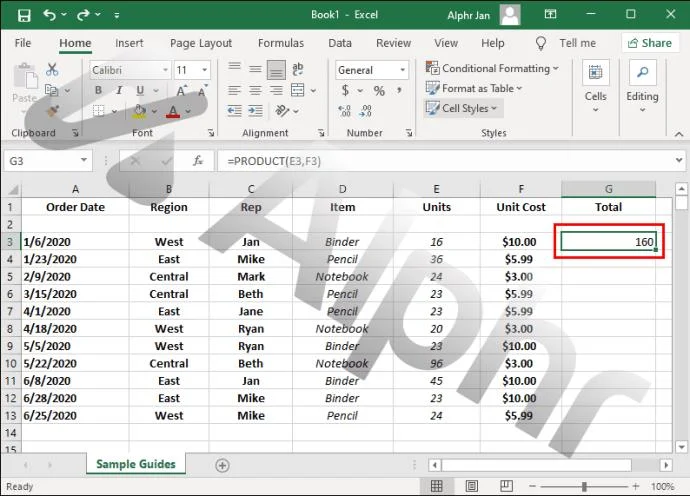Switch to the Page Layout tab
The image size is (690, 496).
201,43
